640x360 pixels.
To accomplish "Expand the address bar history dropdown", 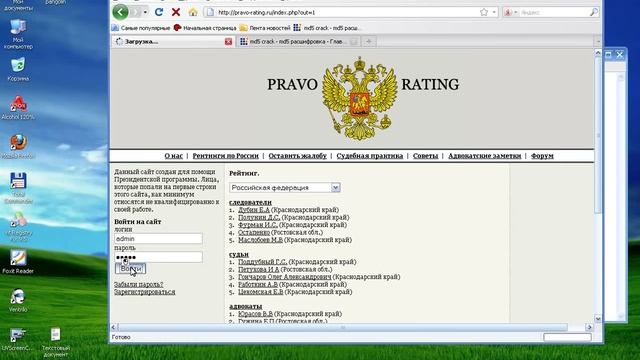I will click(x=494, y=12).
